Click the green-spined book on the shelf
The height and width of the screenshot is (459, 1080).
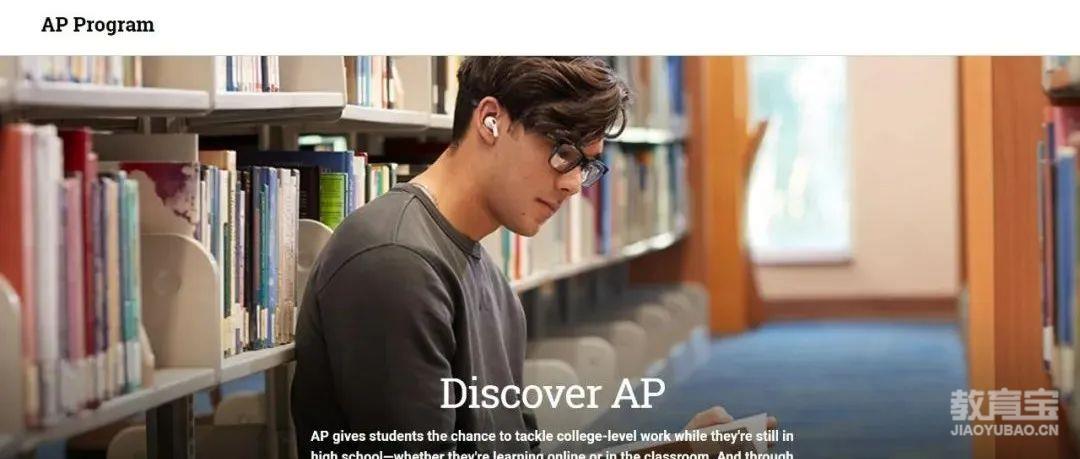pos(332,198)
